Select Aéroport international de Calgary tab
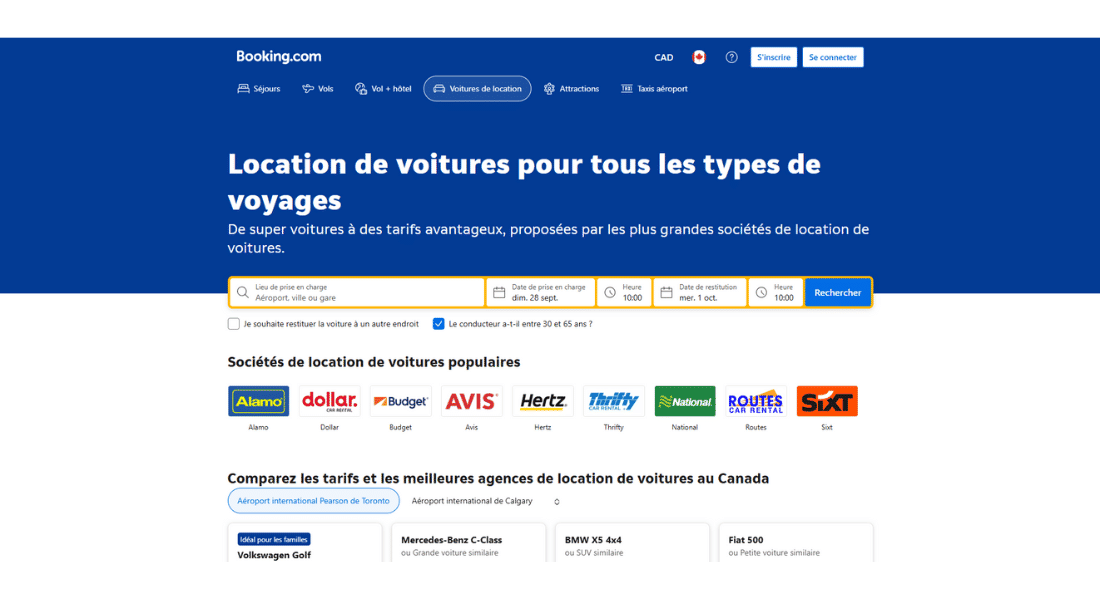 (472, 501)
